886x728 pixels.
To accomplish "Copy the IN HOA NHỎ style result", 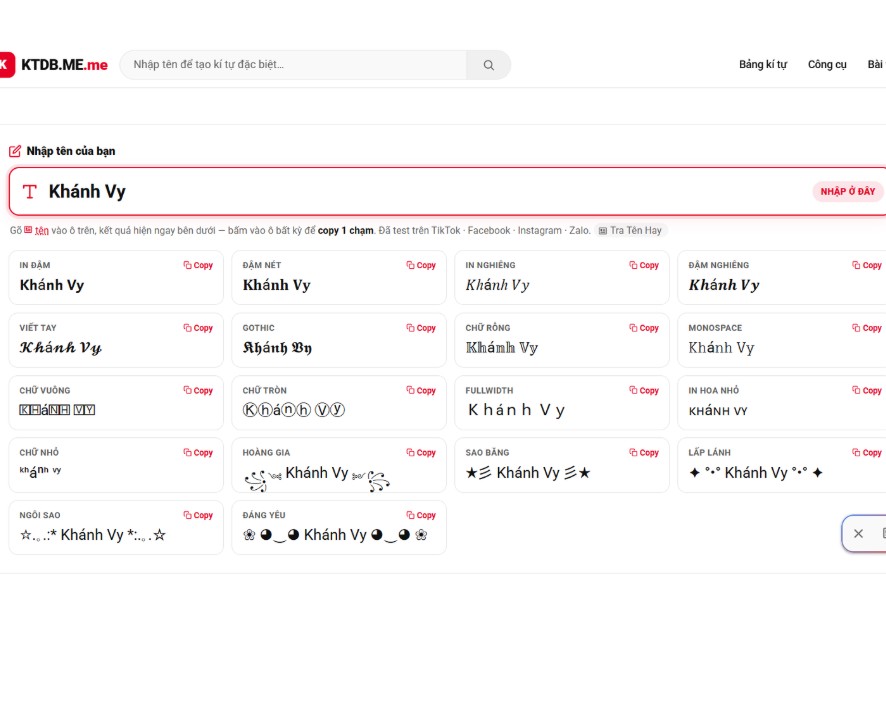I will (x=867, y=391).
